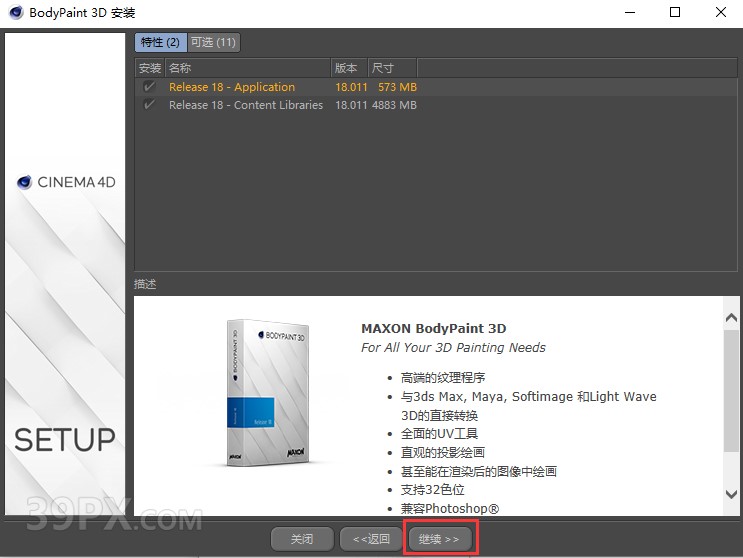Click the 安装 column header
Viewport: 743px width, 558px height.
coord(150,68)
